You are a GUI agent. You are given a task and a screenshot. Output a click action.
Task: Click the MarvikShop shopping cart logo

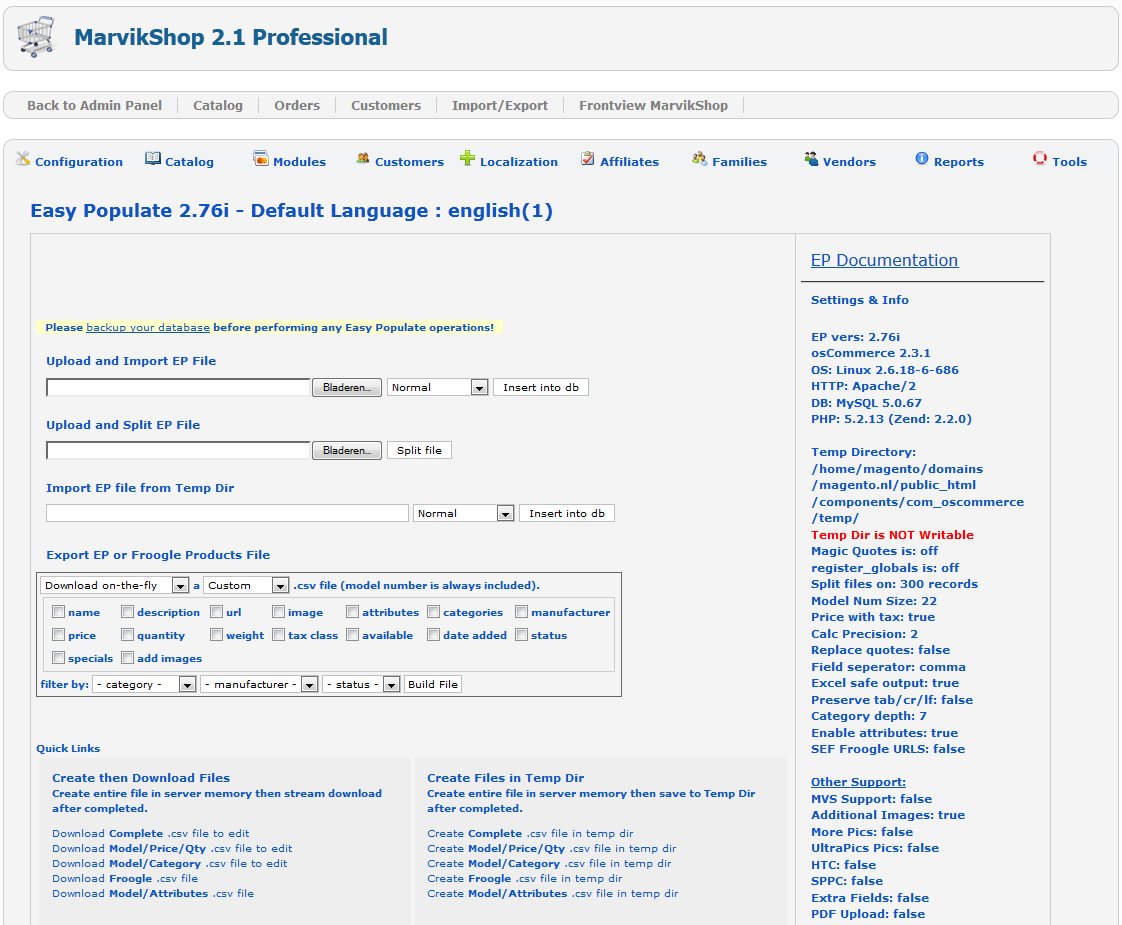pos(36,36)
